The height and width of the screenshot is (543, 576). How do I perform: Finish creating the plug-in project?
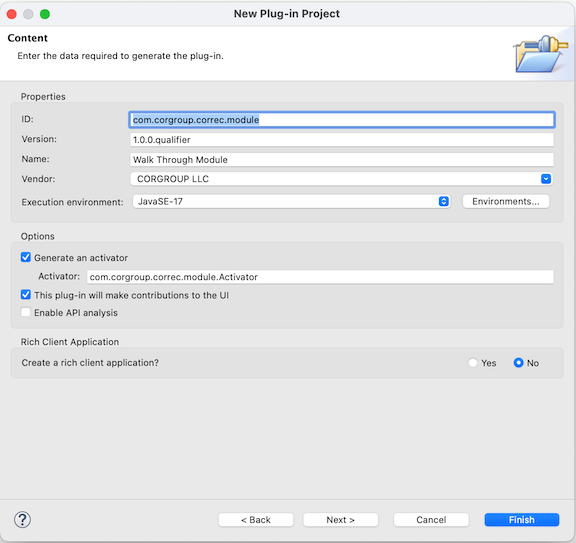point(522,520)
